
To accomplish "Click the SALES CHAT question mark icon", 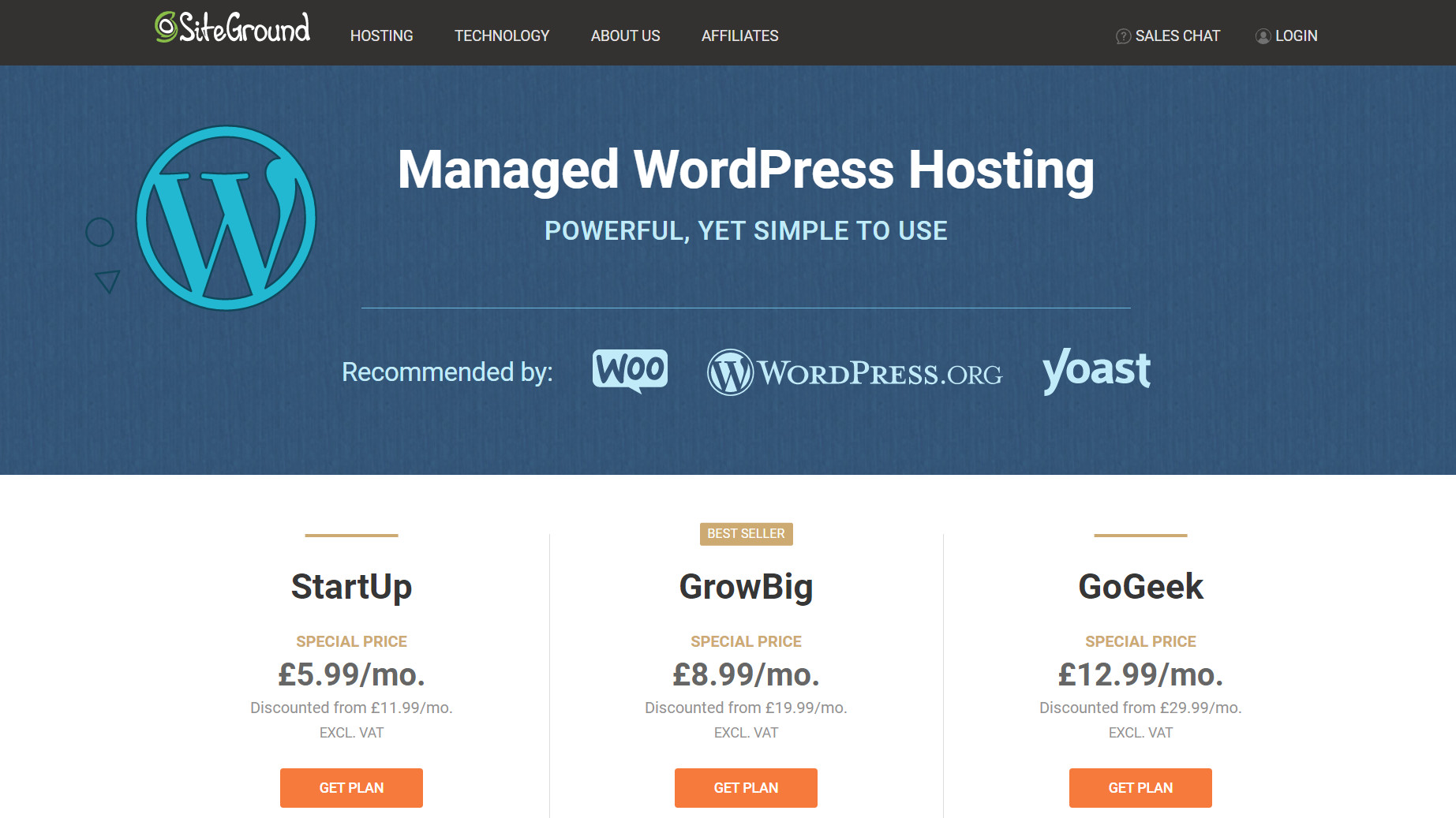I will point(1123,36).
